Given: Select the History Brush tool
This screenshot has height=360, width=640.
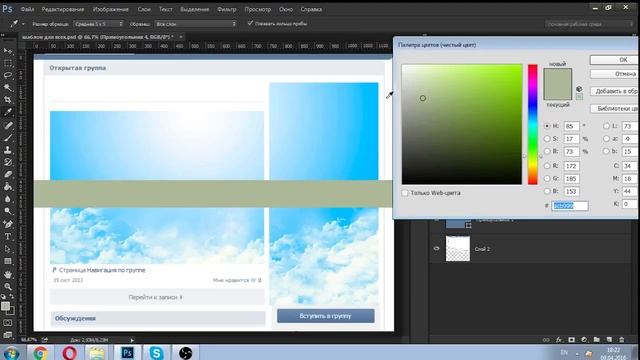Looking at the screenshot, I should 8,162.
